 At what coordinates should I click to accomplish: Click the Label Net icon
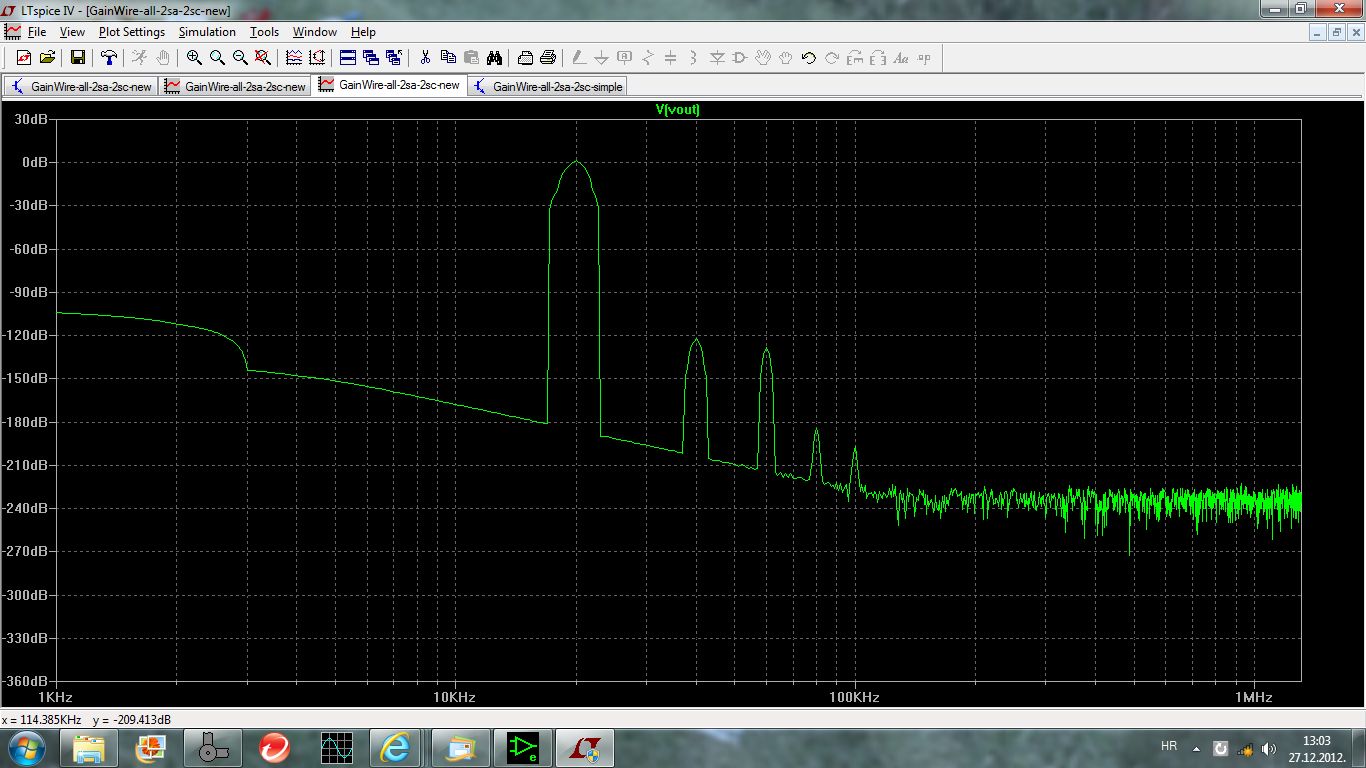point(625,58)
